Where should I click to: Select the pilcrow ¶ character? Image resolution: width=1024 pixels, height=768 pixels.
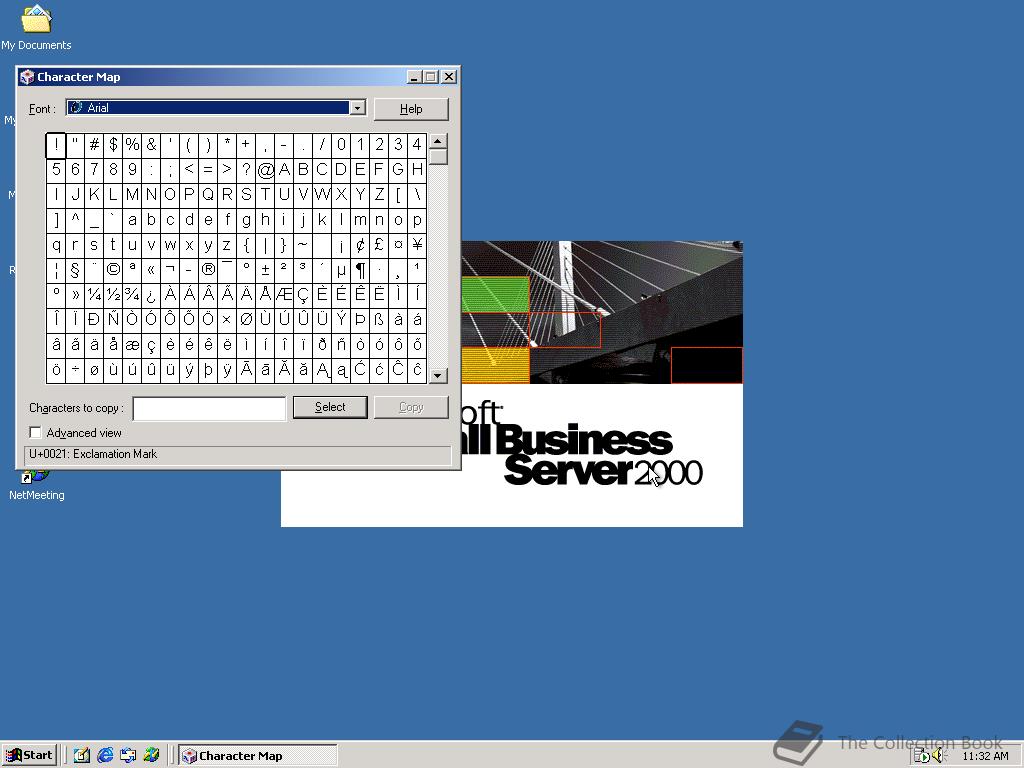360,270
